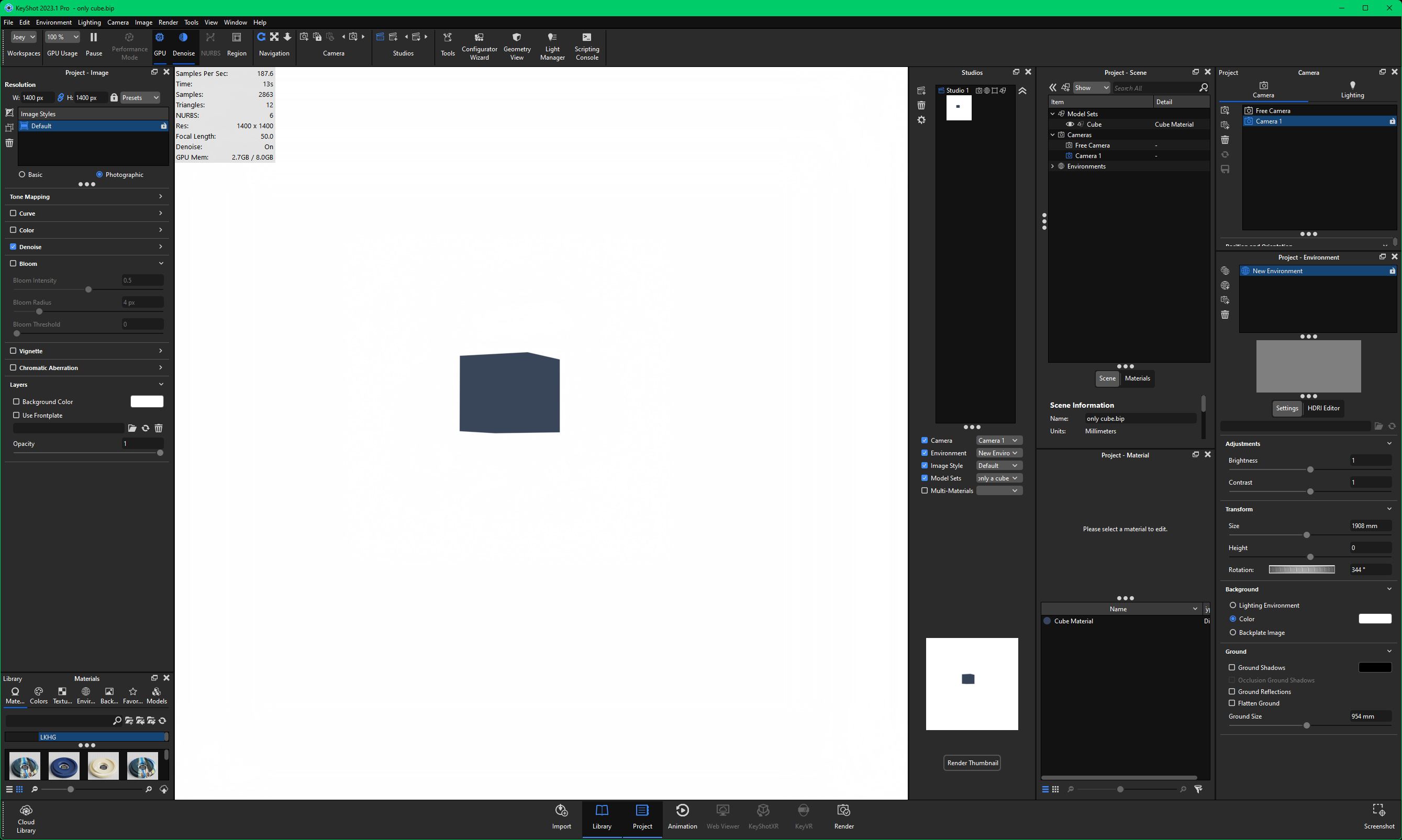Switch to the Lighting tab in Camera panel
This screenshot has height=840, width=1402.
coord(1352,89)
